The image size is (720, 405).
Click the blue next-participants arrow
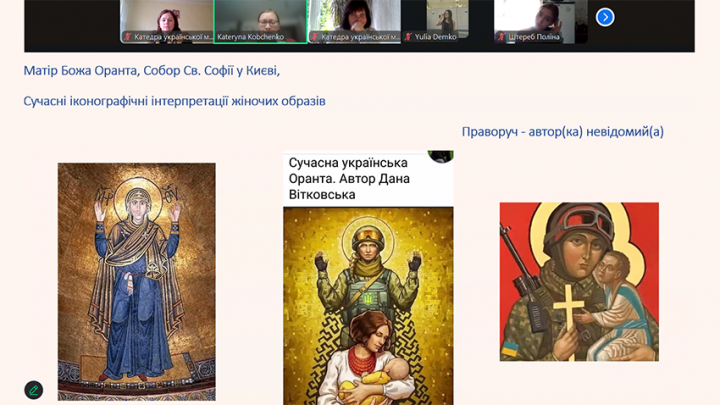tap(605, 17)
